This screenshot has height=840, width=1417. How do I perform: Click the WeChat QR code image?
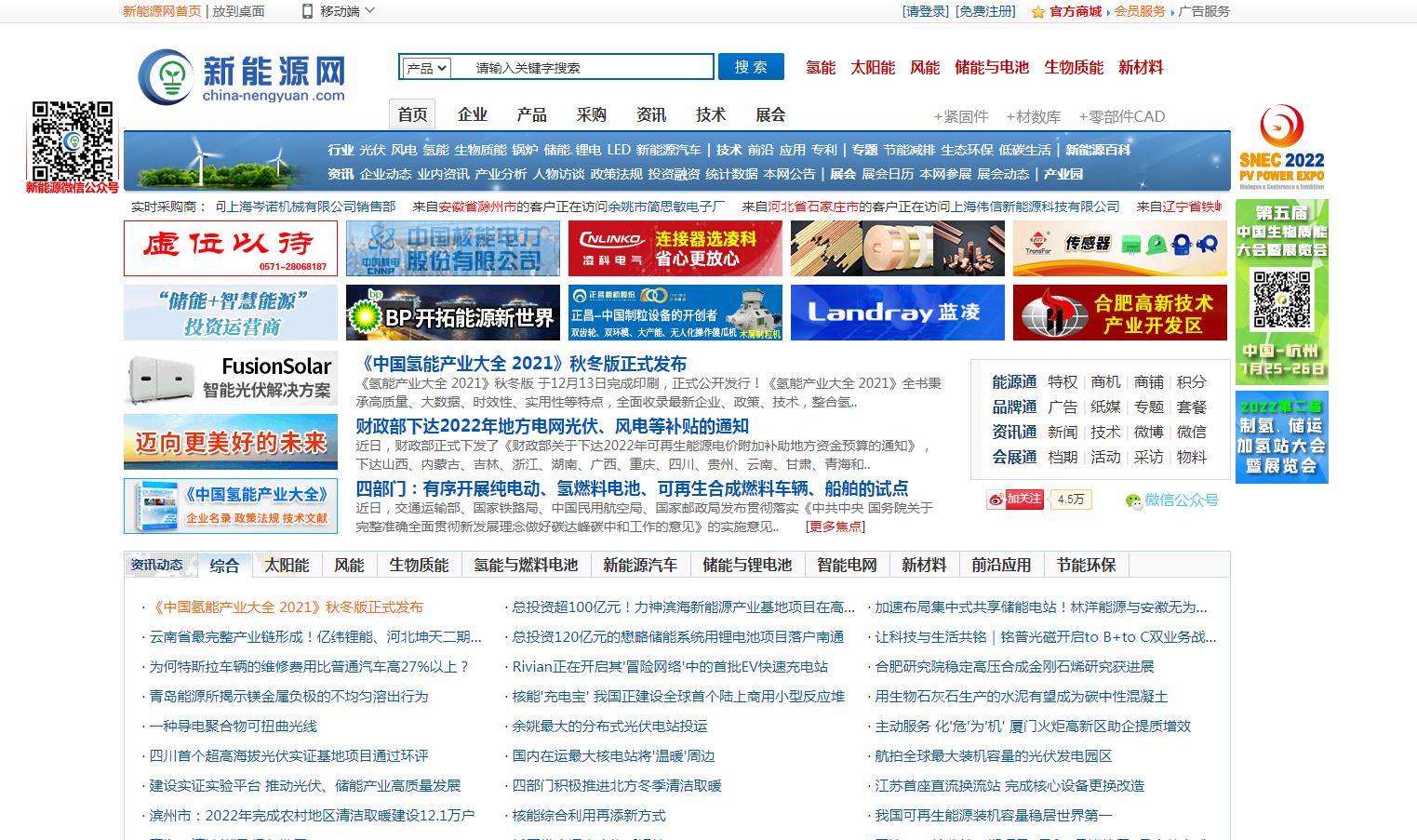74,140
